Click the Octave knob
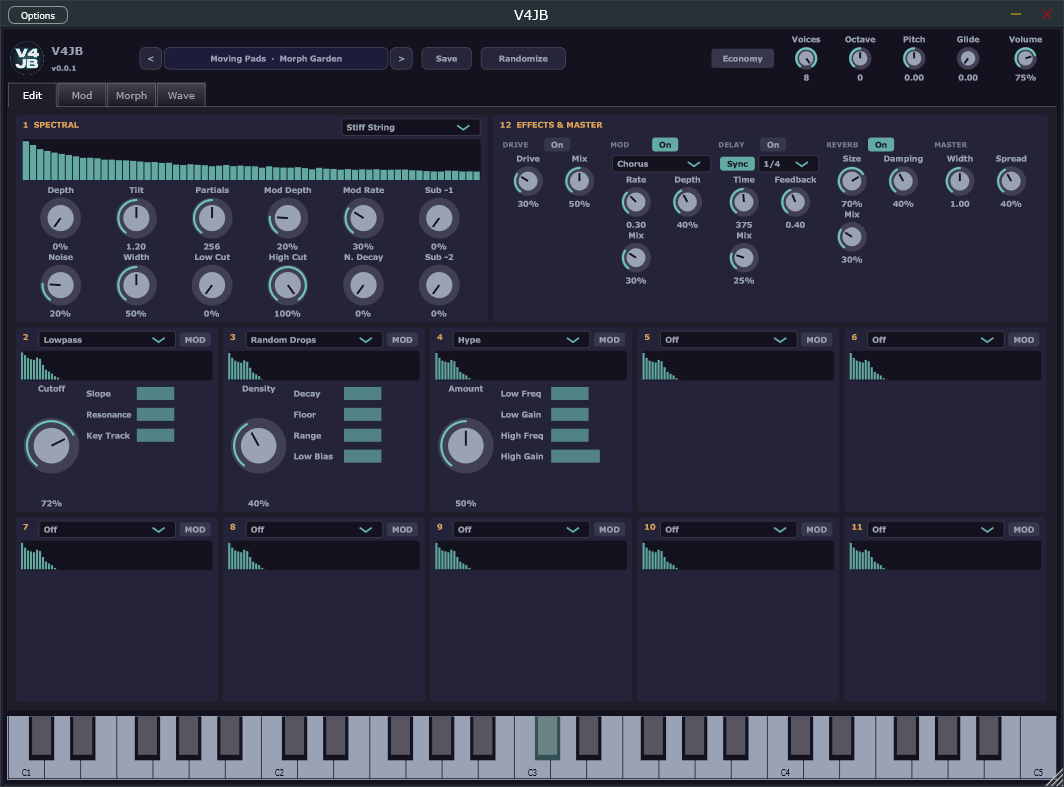This screenshot has height=787, width=1064. [x=860, y=59]
